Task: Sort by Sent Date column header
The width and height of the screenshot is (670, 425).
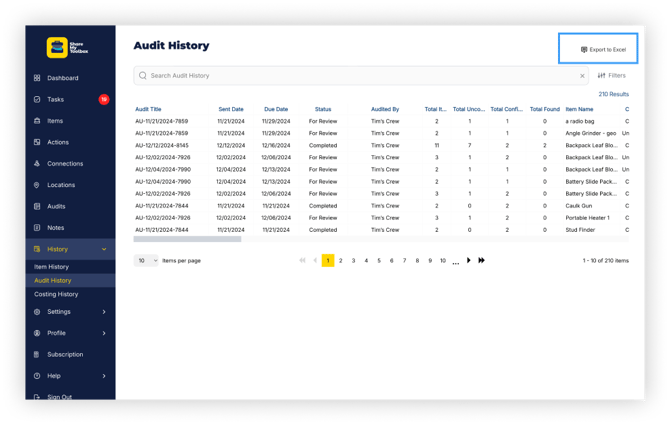Action: tap(231, 109)
